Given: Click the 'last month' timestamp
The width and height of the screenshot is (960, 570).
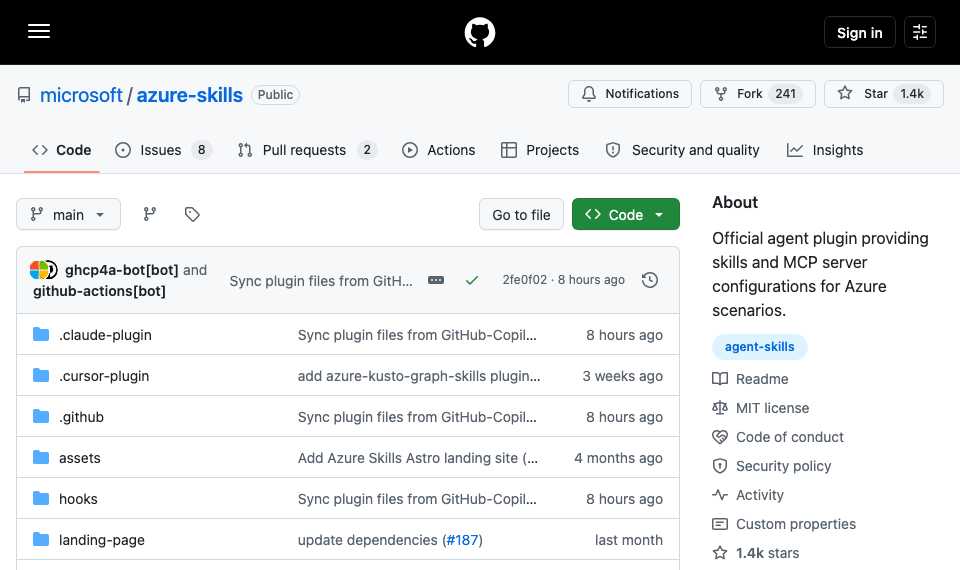Looking at the screenshot, I should pyautogui.click(x=628, y=540).
